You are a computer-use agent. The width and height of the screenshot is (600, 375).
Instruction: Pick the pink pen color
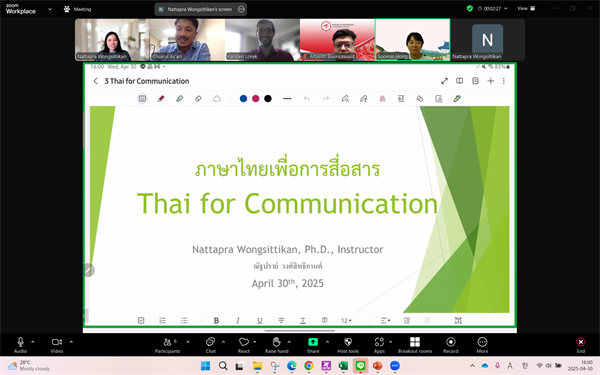256,99
